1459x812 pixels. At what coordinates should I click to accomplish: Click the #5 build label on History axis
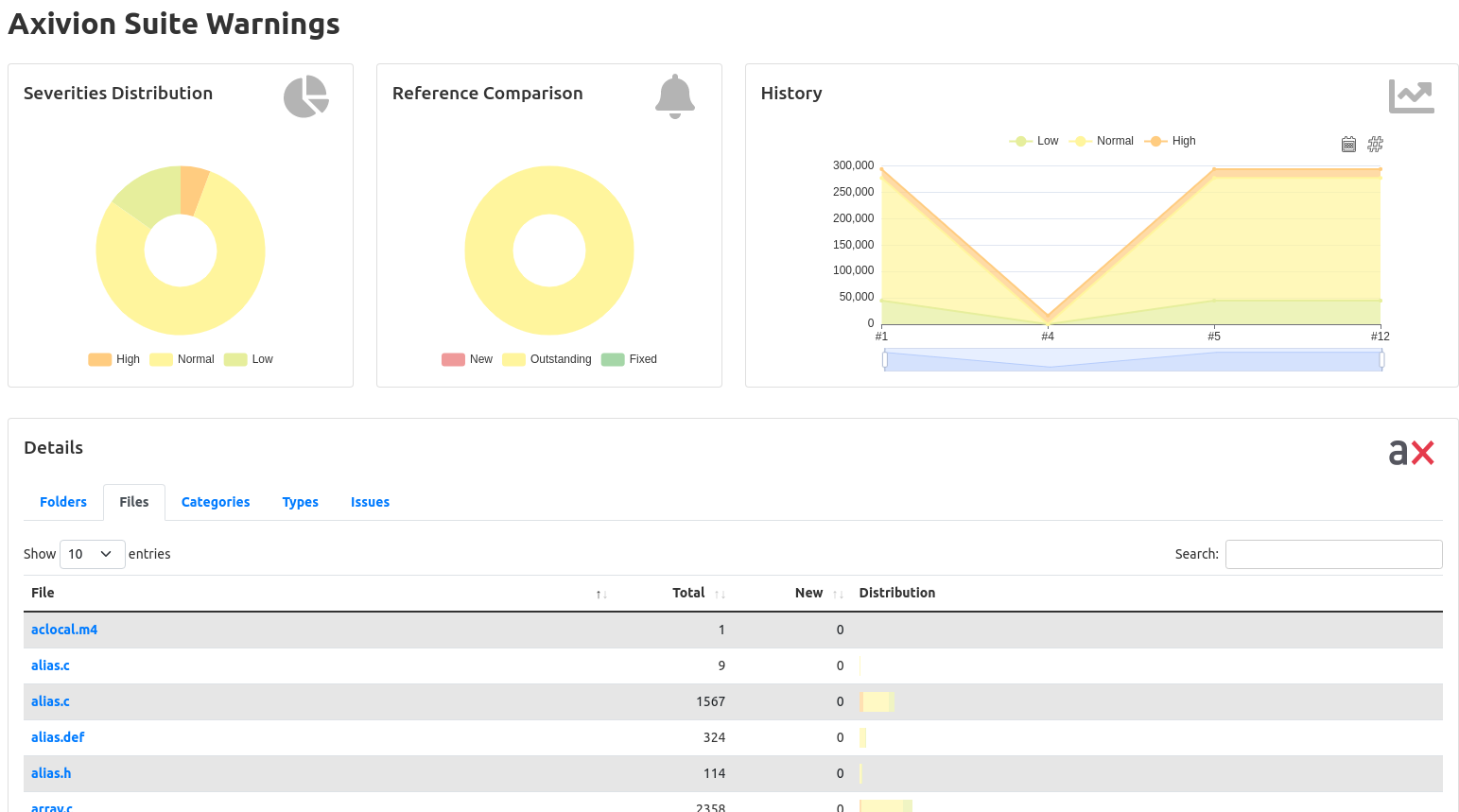click(x=1214, y=337)
